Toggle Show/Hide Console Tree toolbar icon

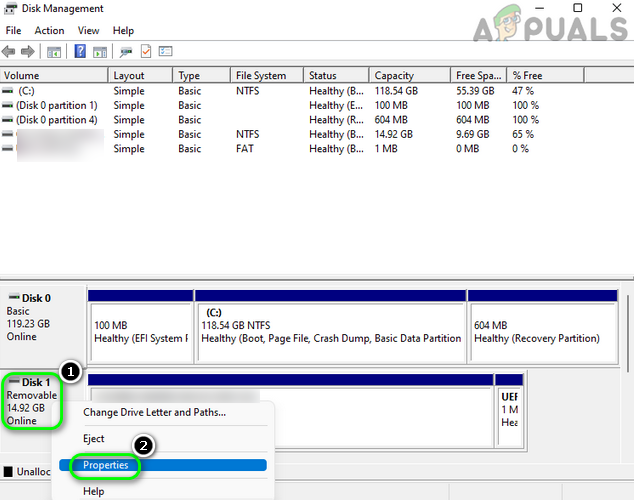(53, 52)
